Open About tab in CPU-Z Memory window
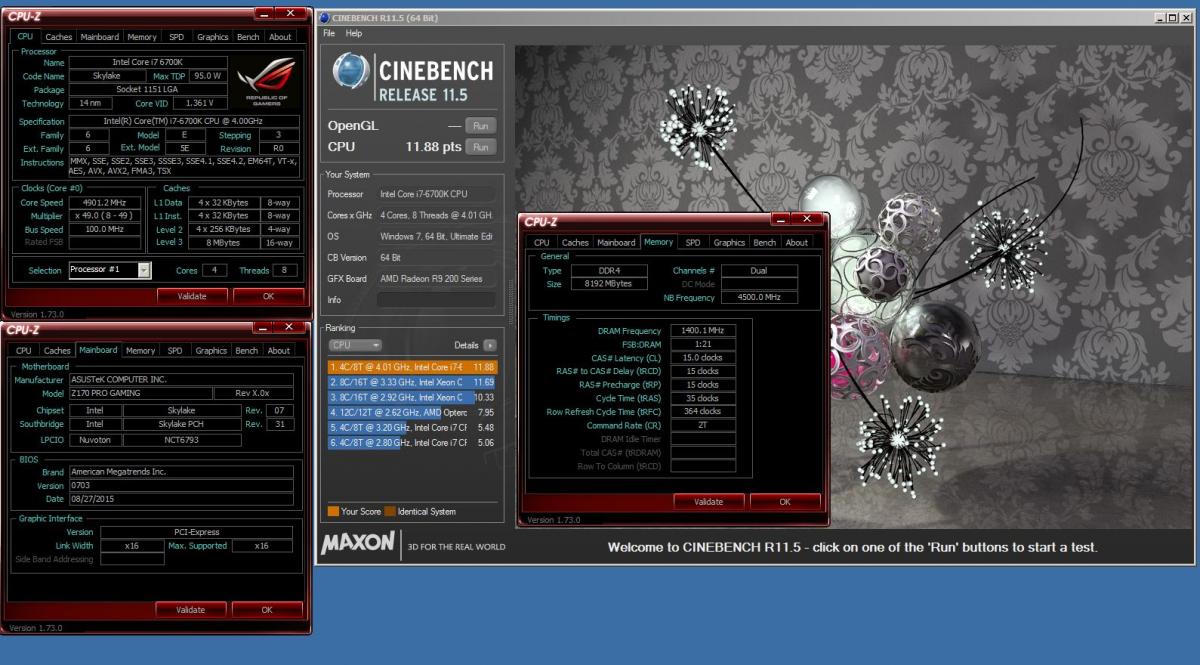The width and height of the screenshot is (1200, 665). click(797, 242)
